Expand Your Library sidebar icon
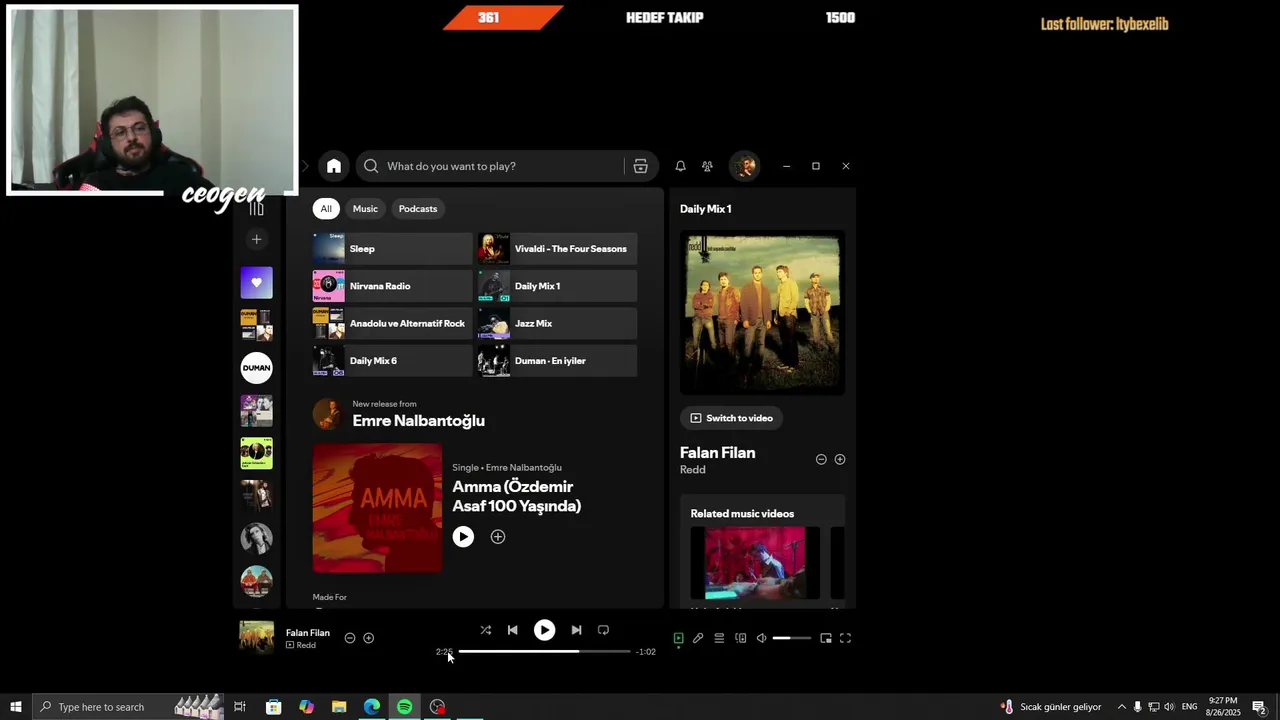The height and width of the screenshot is (720, 1280). point(257,208)
